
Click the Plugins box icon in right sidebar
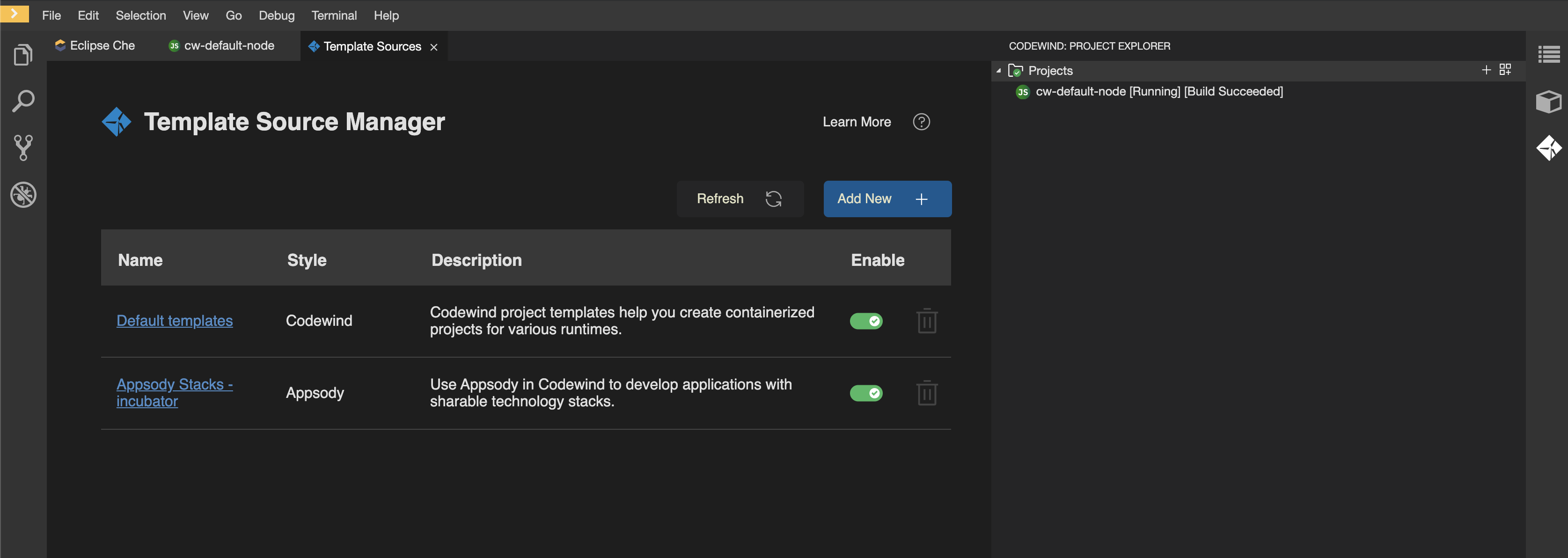tap(1550, 101)
